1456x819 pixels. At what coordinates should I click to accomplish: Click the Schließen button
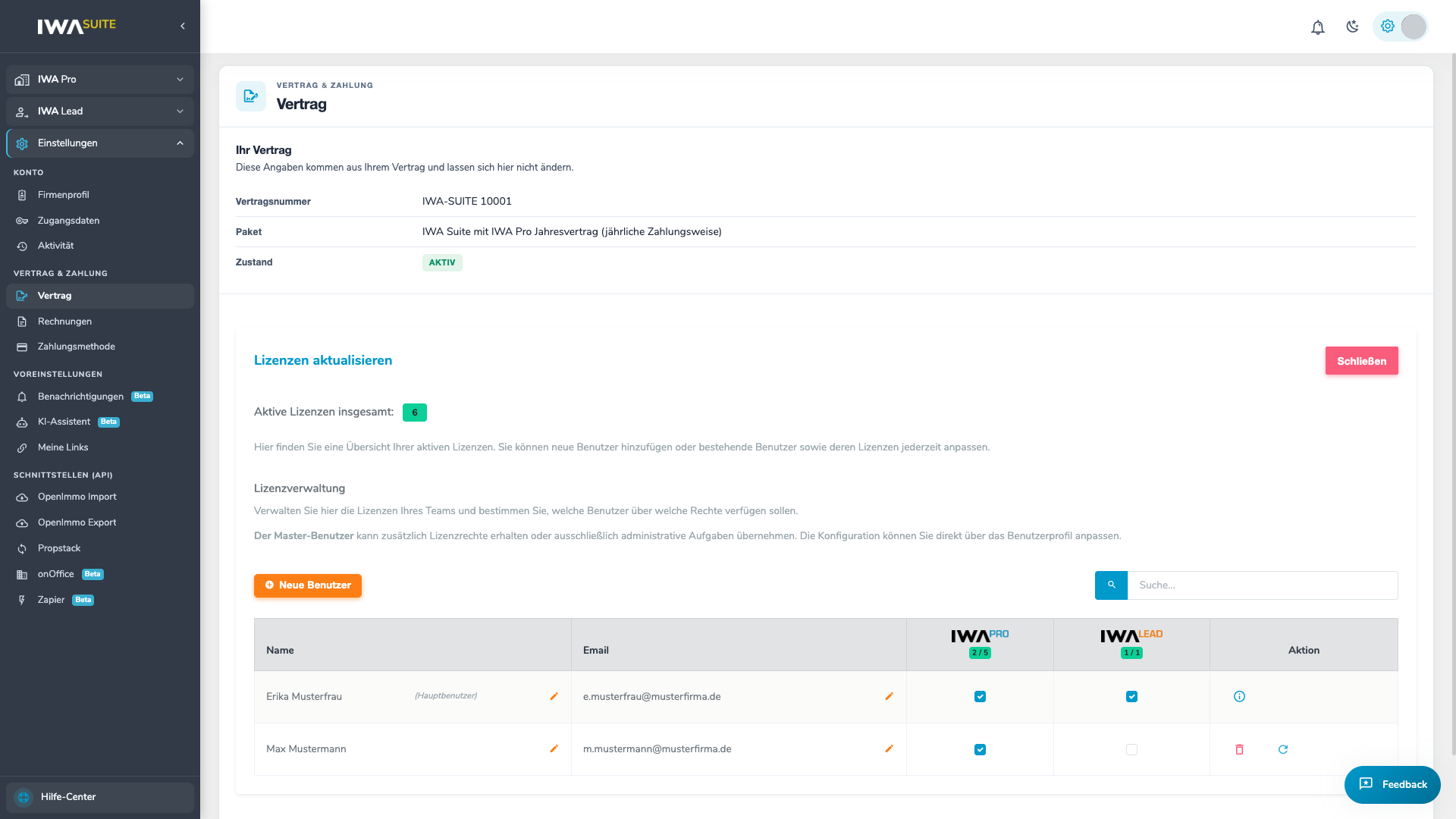(1361, 361)
